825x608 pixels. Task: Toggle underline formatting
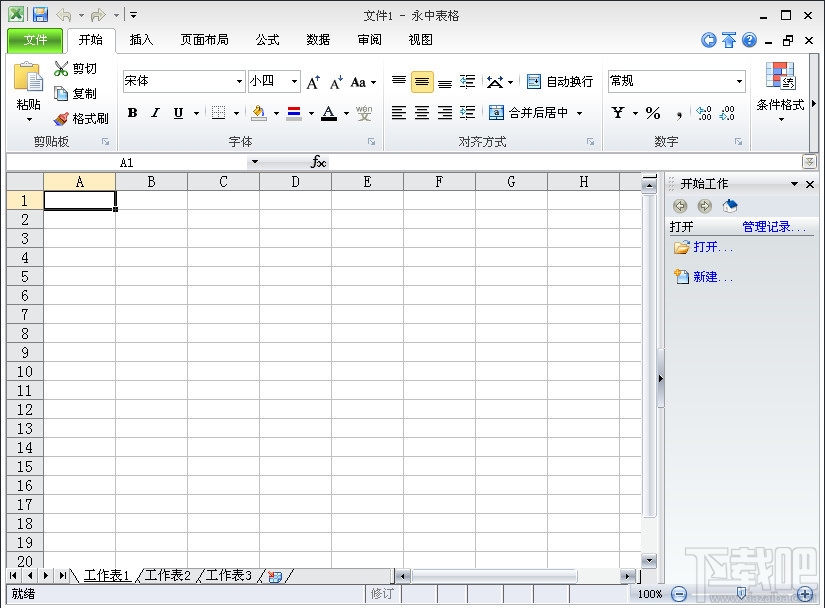pos(177,113)
